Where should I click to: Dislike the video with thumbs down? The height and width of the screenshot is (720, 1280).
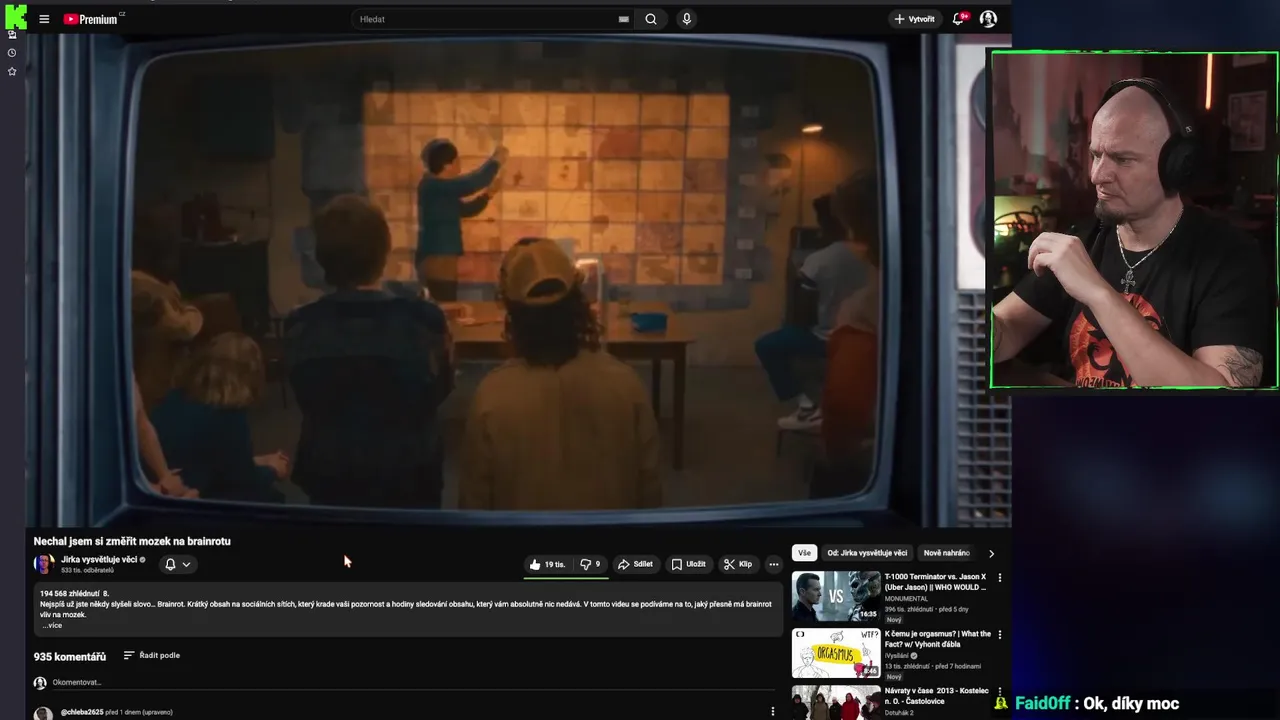click(x=590, y=564)
